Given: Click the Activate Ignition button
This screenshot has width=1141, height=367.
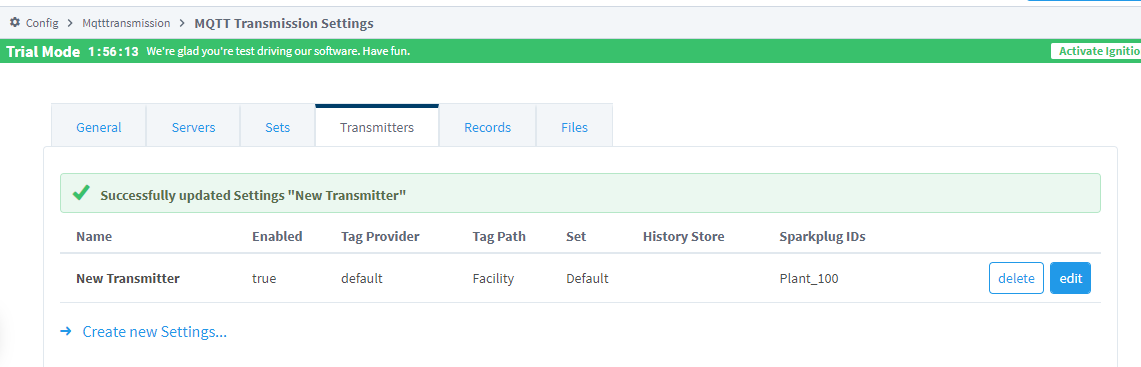Looking at the screenshot, I should point(1096,51).
